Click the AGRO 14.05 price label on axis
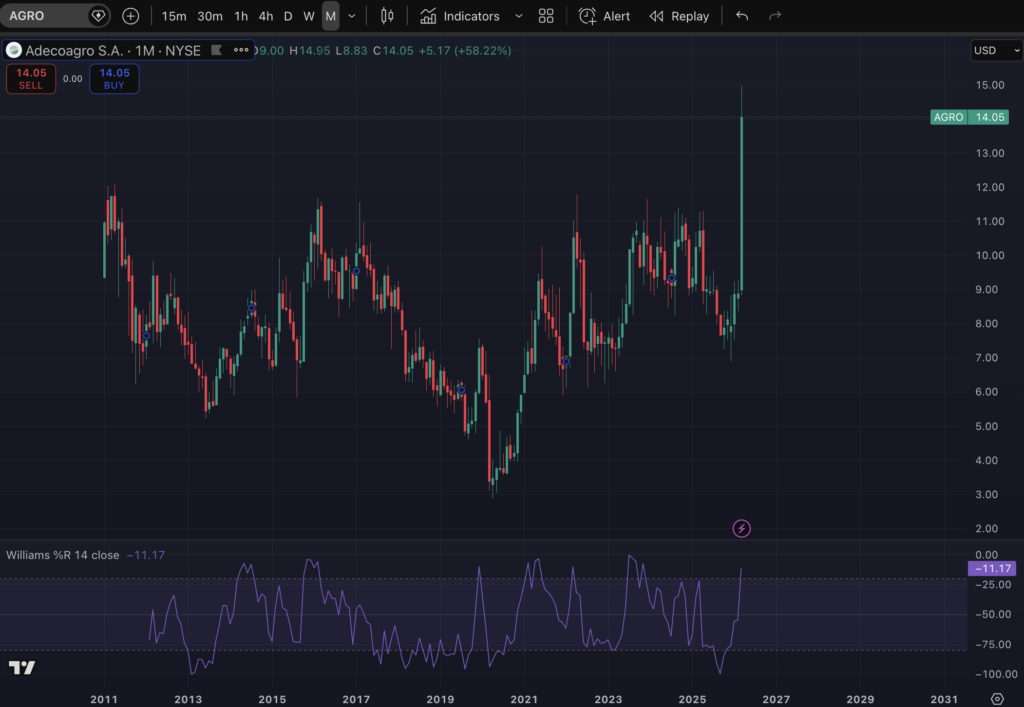The image size is (1024, 707). [x=969, y=117]
